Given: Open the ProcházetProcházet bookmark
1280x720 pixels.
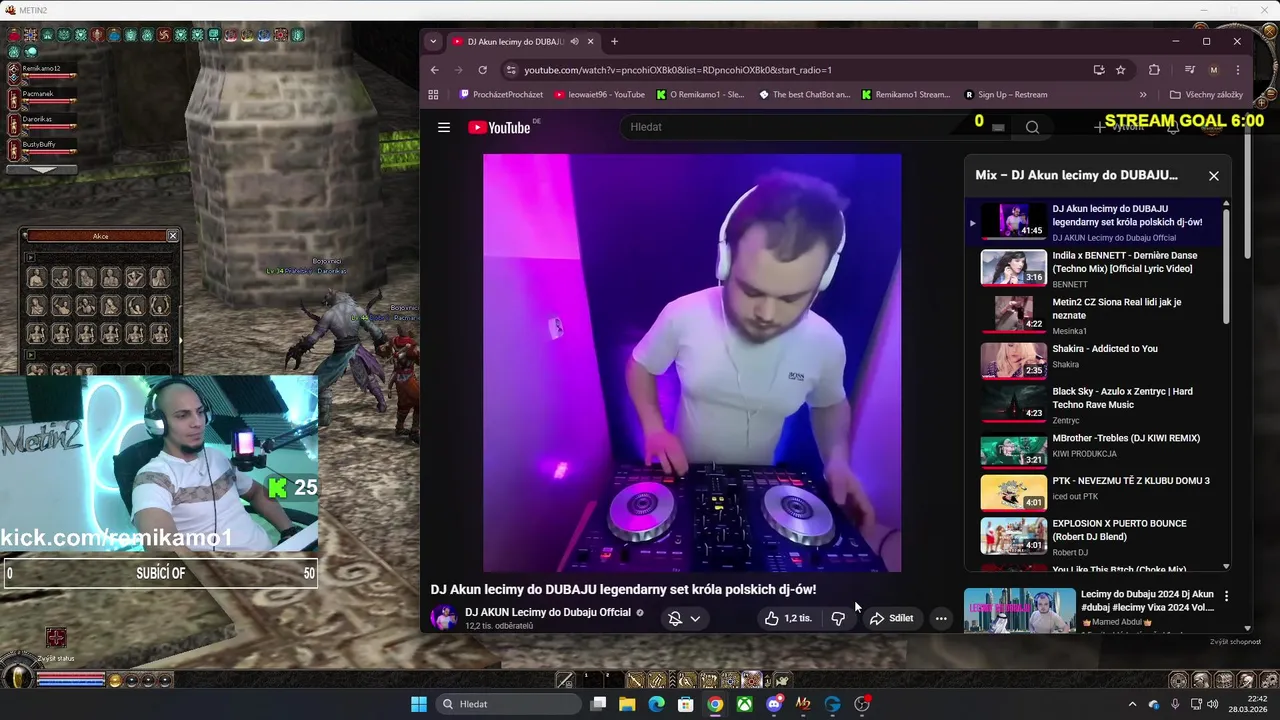Looking at the screenshot, I should [501, 95].
